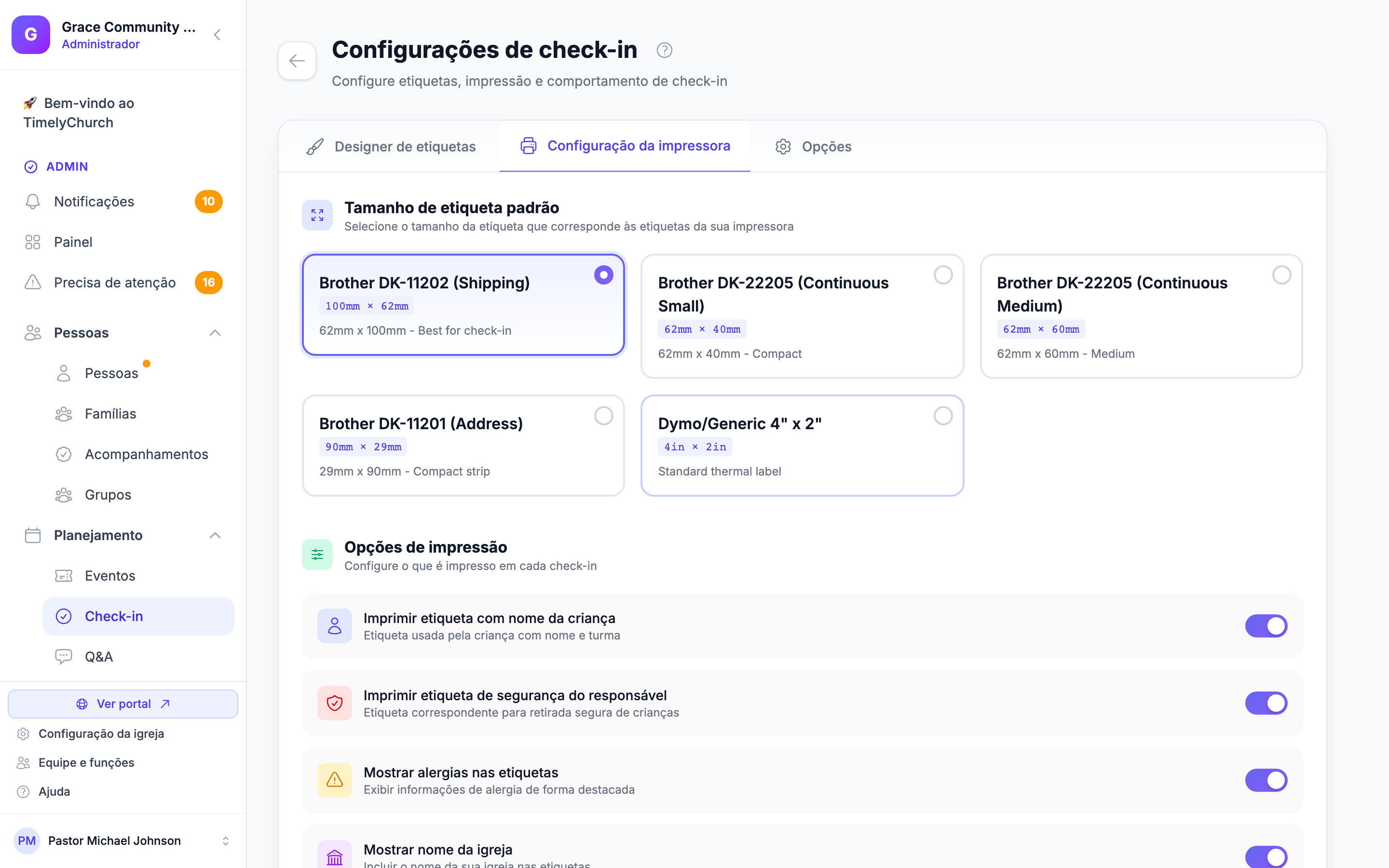Screen dimensions: 1389x868
Task: Open the Famílias page
Action: [x=138, y=414]
